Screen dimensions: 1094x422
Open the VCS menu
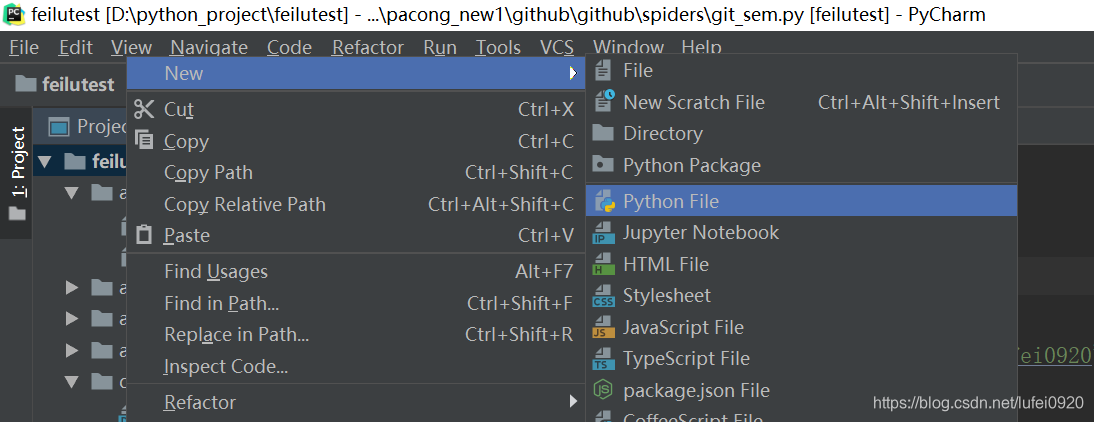(557, 47)
